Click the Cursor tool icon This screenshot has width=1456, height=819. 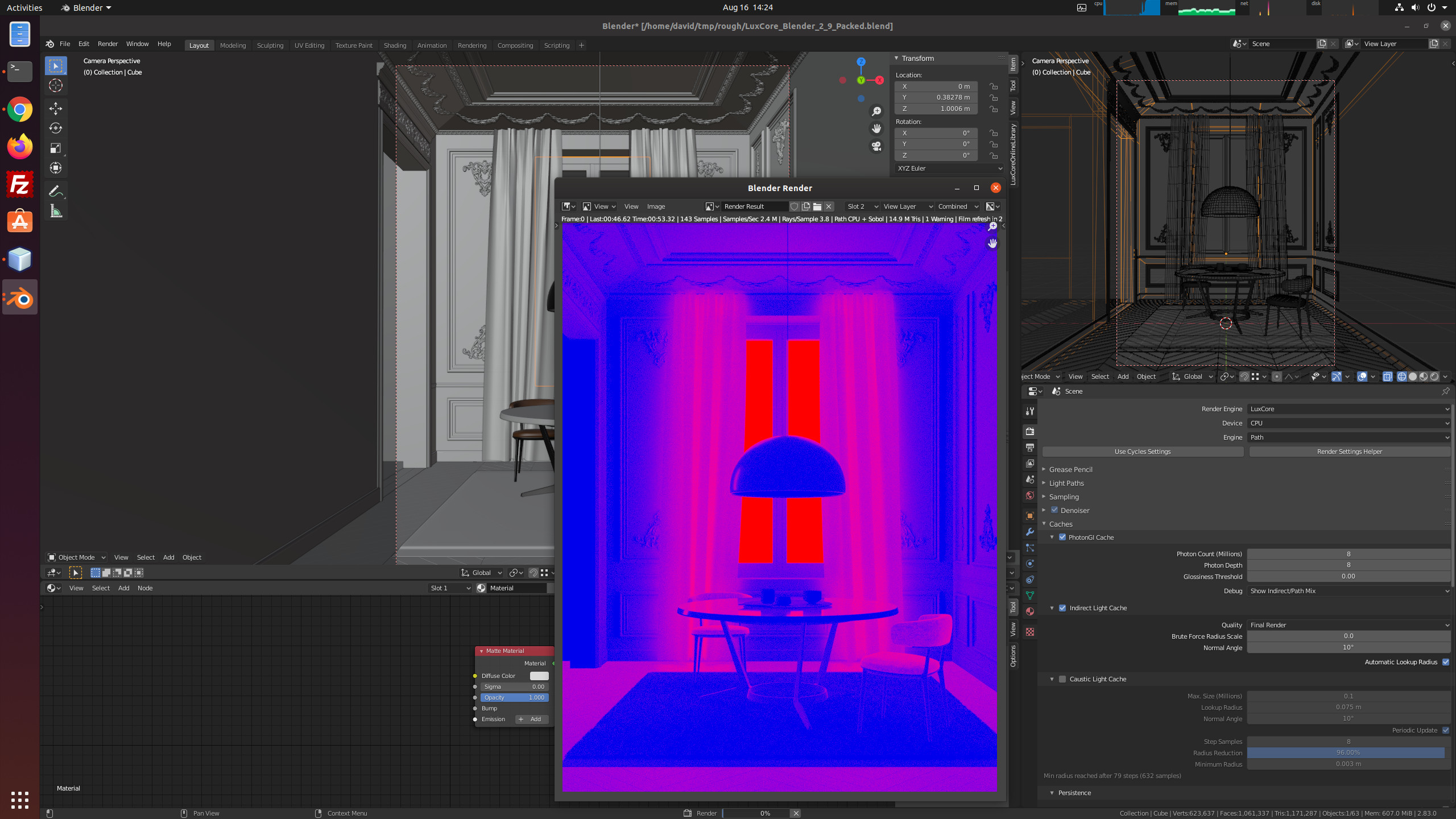coord(56,86)
